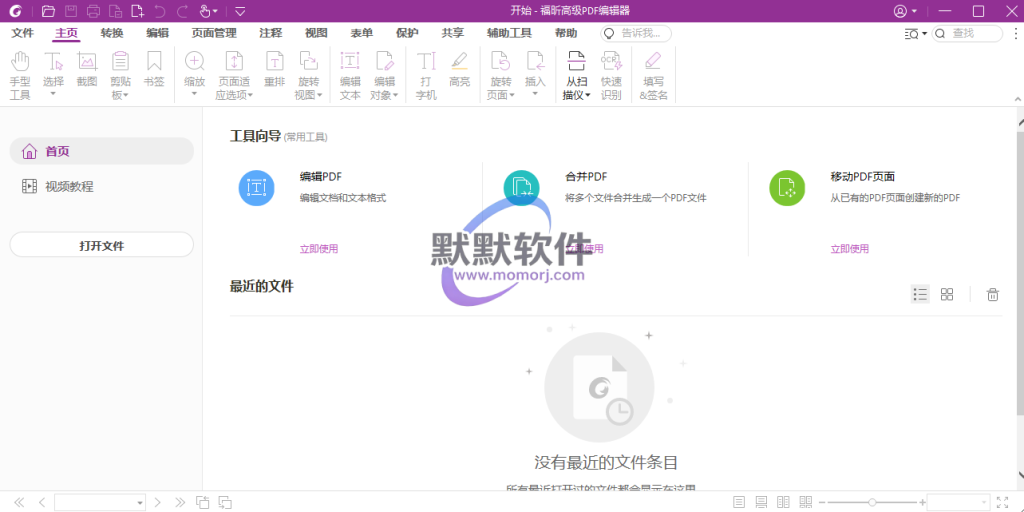
Task: Switch recent files to thumbnail grid view
Action: pos(947,294)
